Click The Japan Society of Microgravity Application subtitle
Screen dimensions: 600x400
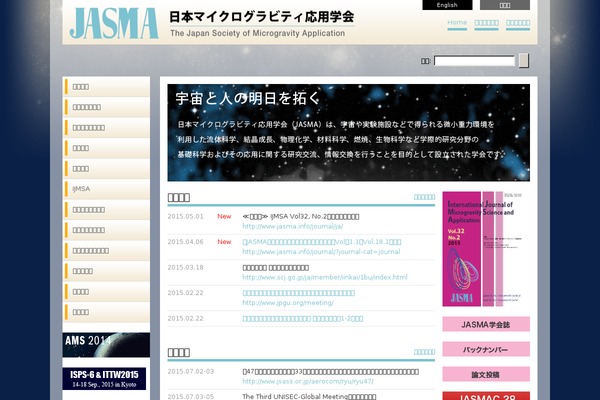258,33
